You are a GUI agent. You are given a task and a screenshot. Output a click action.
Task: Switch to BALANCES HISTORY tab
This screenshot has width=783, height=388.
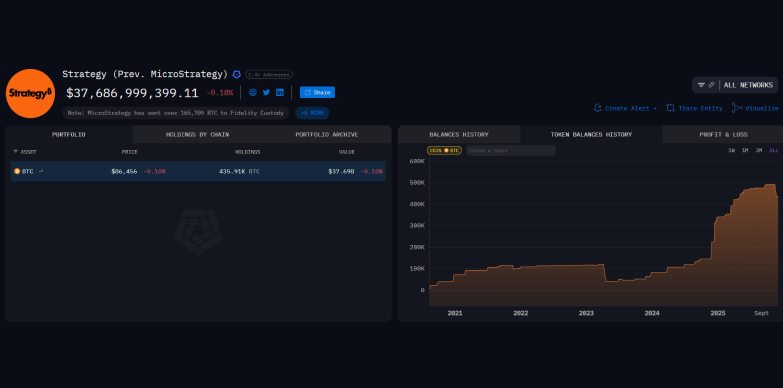tap(459, 135)
